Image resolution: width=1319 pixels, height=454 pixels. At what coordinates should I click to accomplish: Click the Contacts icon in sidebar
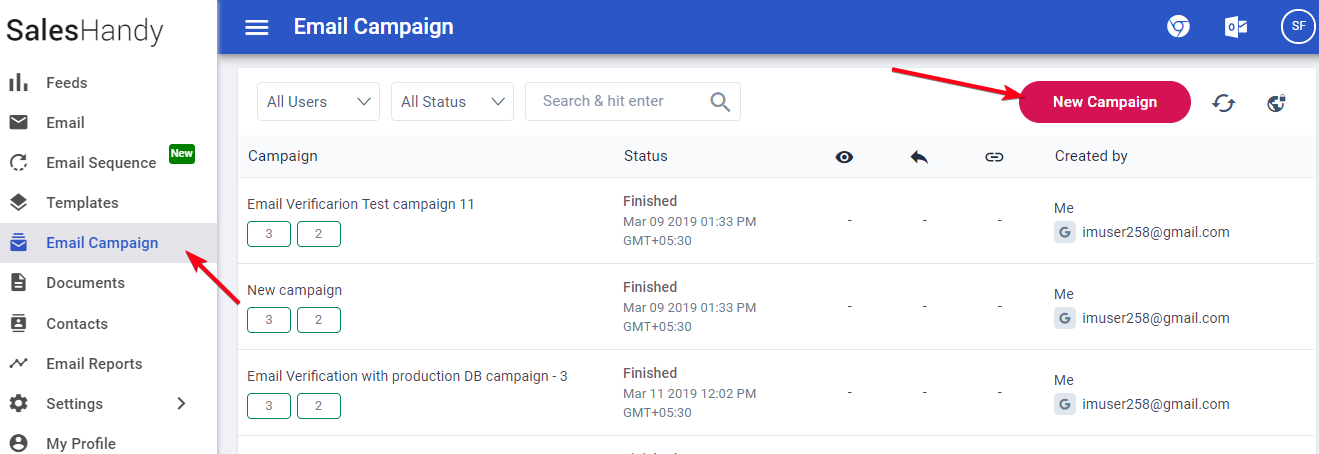(18, 323)
